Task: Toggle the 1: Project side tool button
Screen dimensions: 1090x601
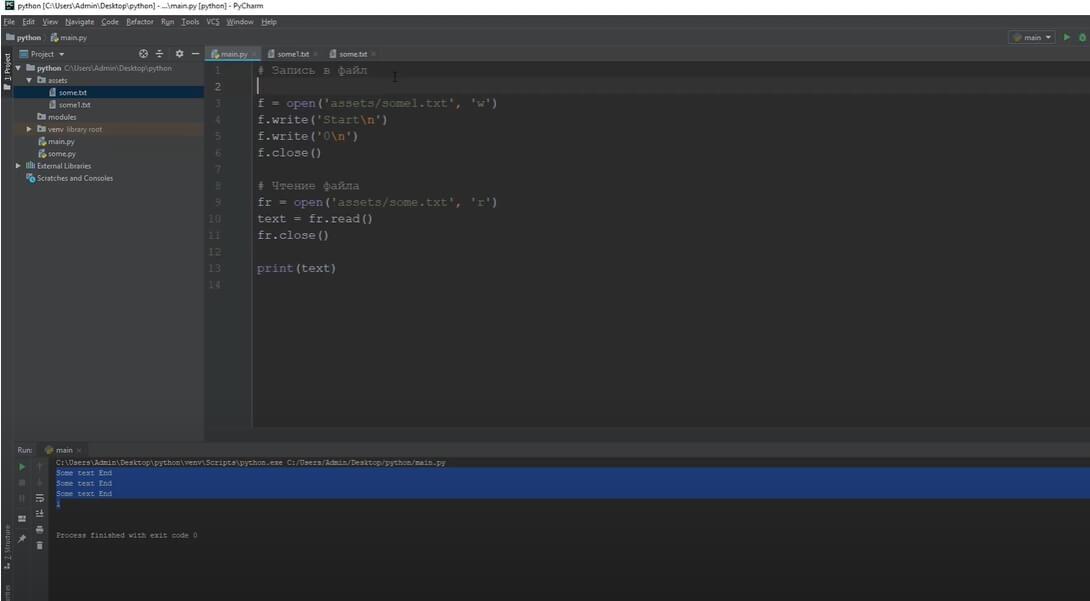Action: pyautogui.click(x=7, y=72)
